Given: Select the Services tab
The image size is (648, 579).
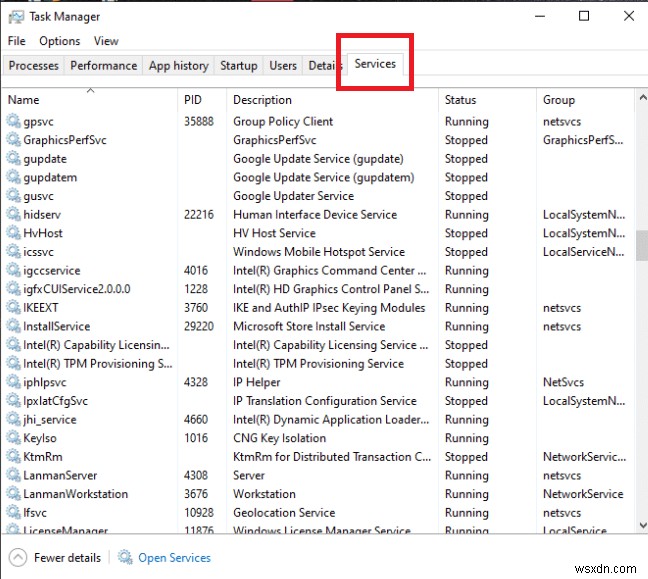Looking at the screenshot, I should pos(375,64).
